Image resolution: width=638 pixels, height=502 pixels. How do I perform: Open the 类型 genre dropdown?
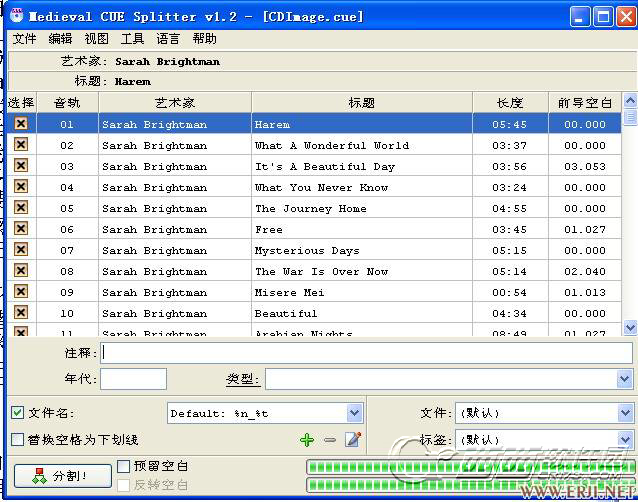point(625,379)
